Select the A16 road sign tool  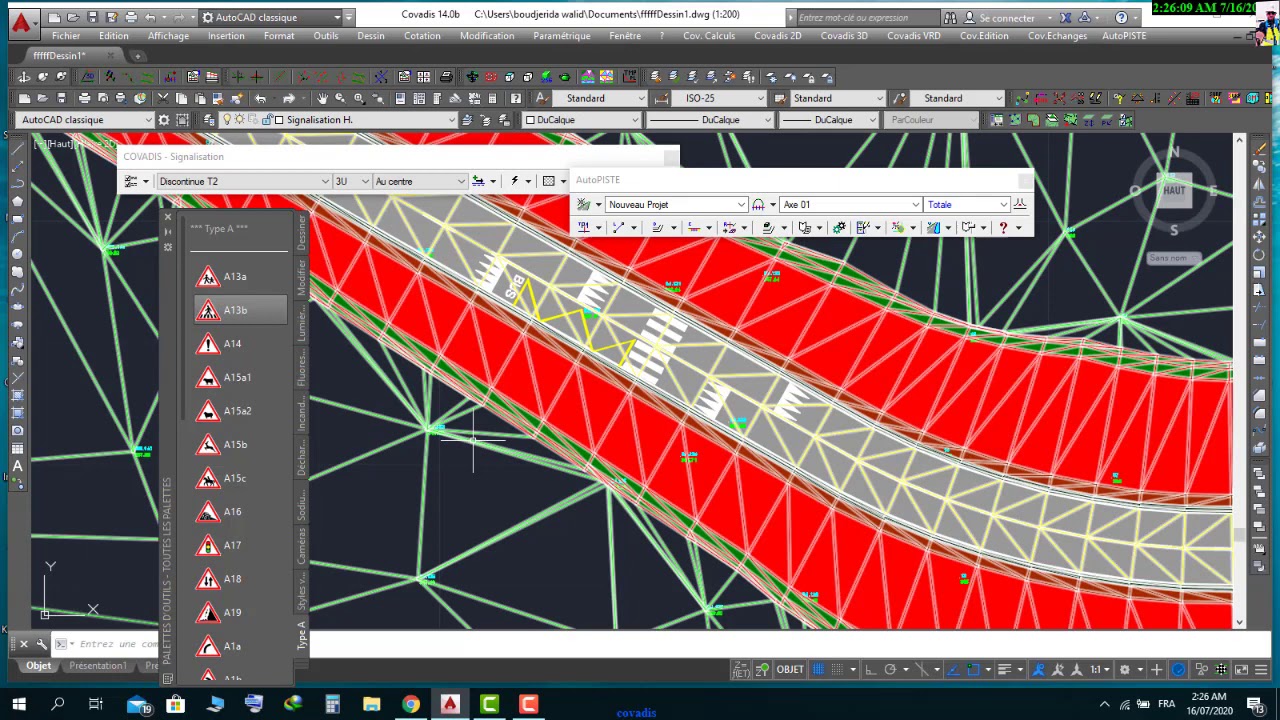(240, 512)
